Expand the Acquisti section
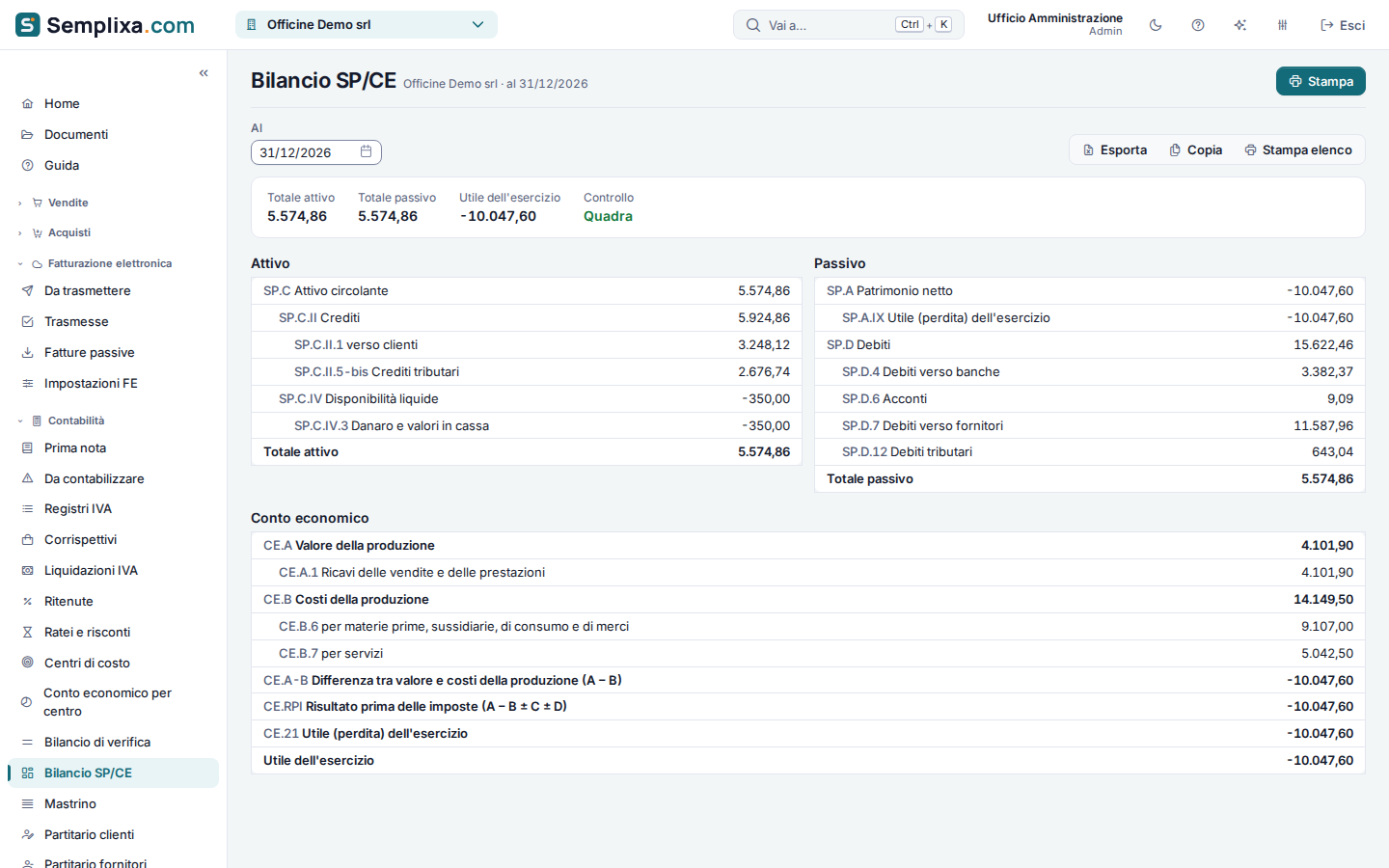The image size is (1389, 868). coord(113,232)
